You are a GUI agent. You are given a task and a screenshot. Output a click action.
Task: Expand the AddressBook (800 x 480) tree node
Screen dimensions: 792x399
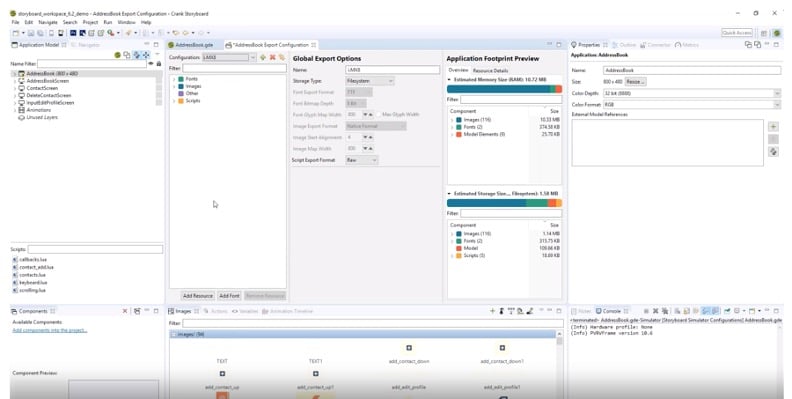[14, 74]
